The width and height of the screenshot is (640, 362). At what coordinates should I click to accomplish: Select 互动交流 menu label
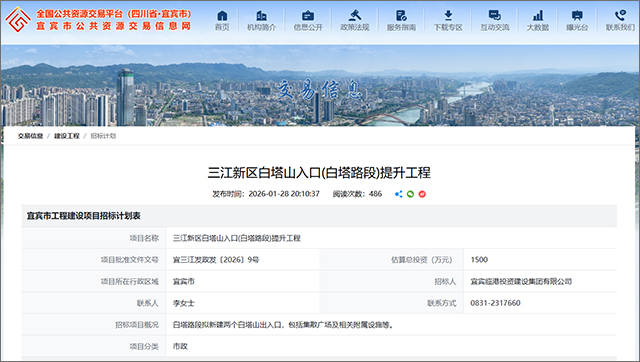pyautogui.click(x=495, y=27)
